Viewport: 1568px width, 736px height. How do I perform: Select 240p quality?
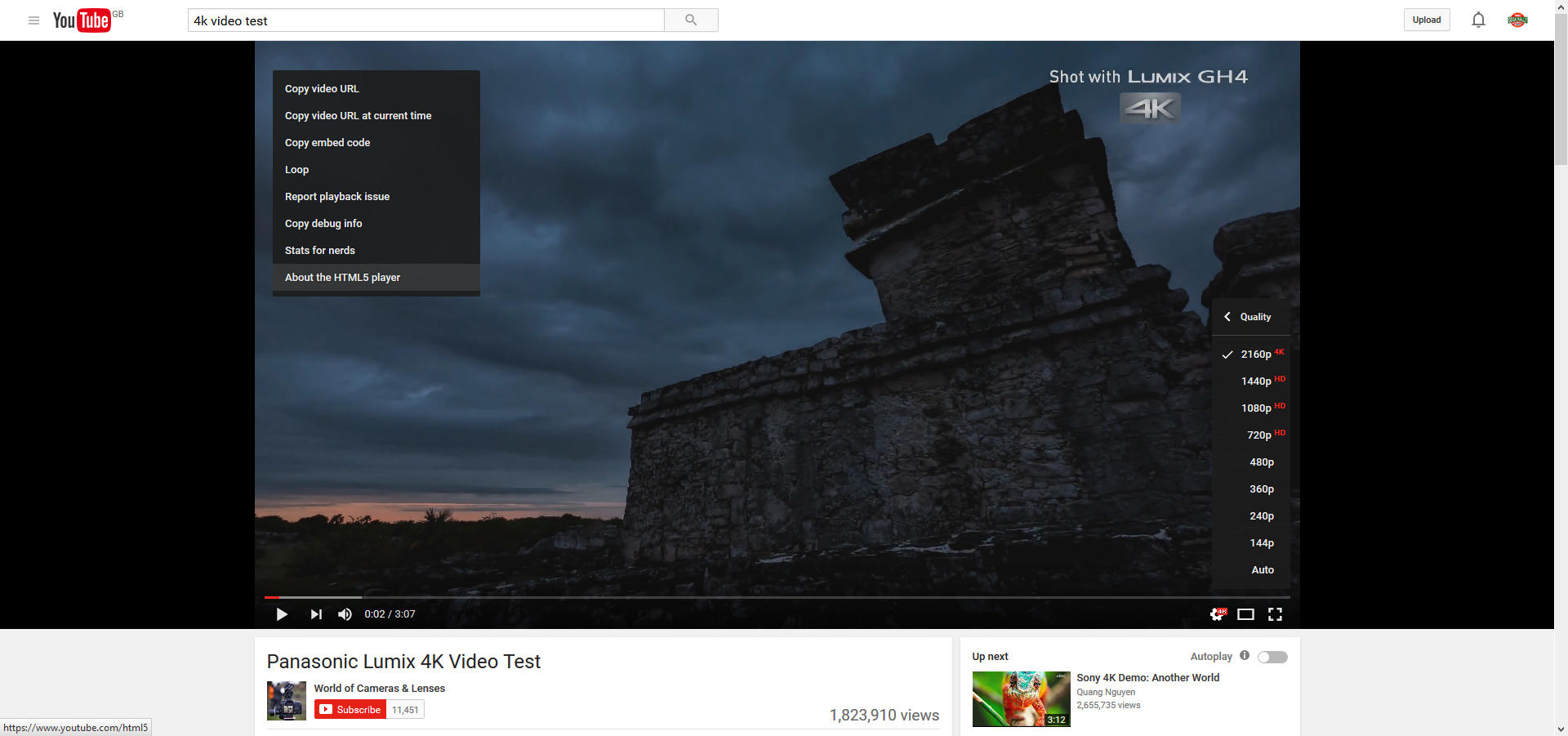(1251, 516)
